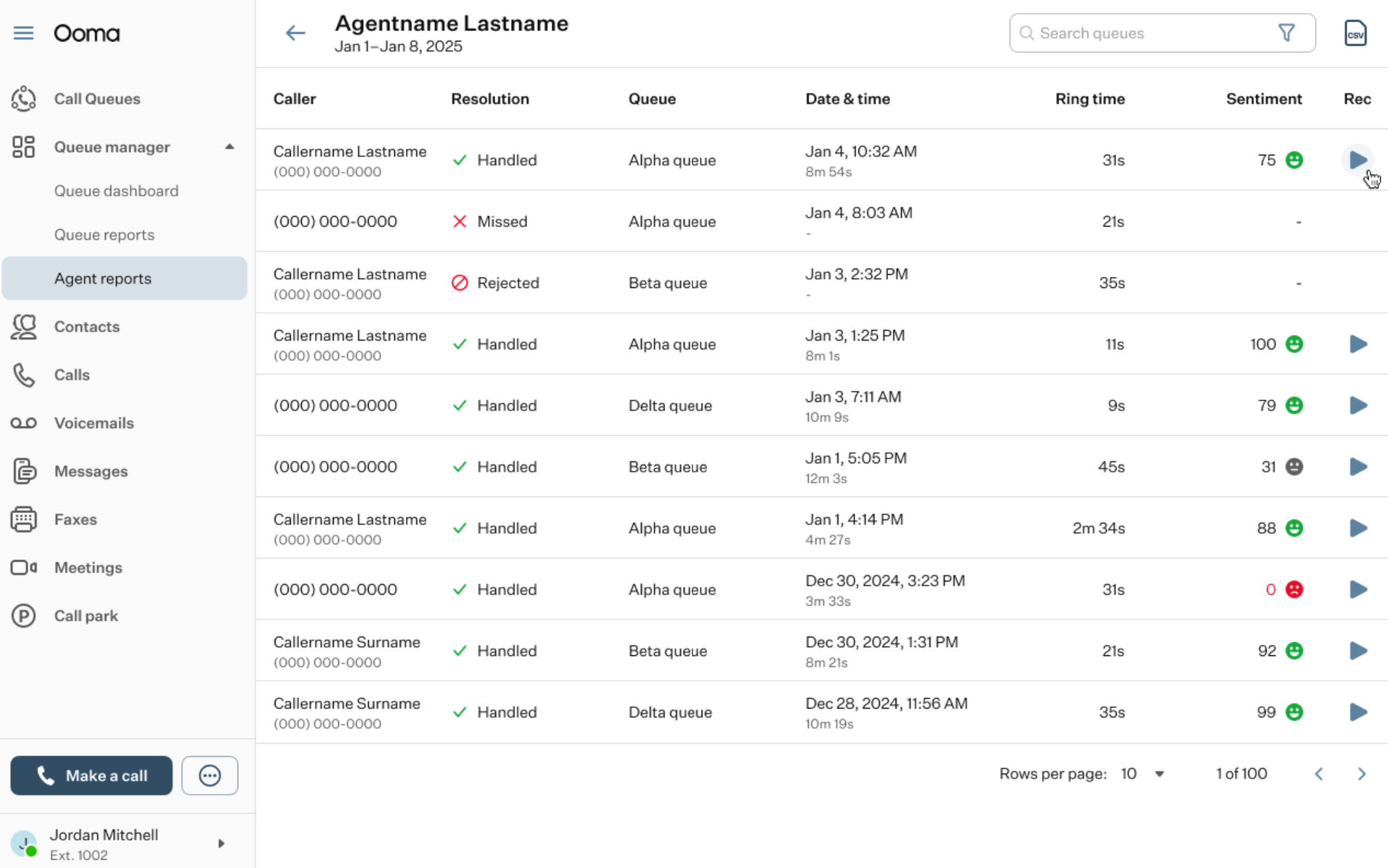Collapse the Queue manager section
The image size is (1388, 868).
coord(229,147)
